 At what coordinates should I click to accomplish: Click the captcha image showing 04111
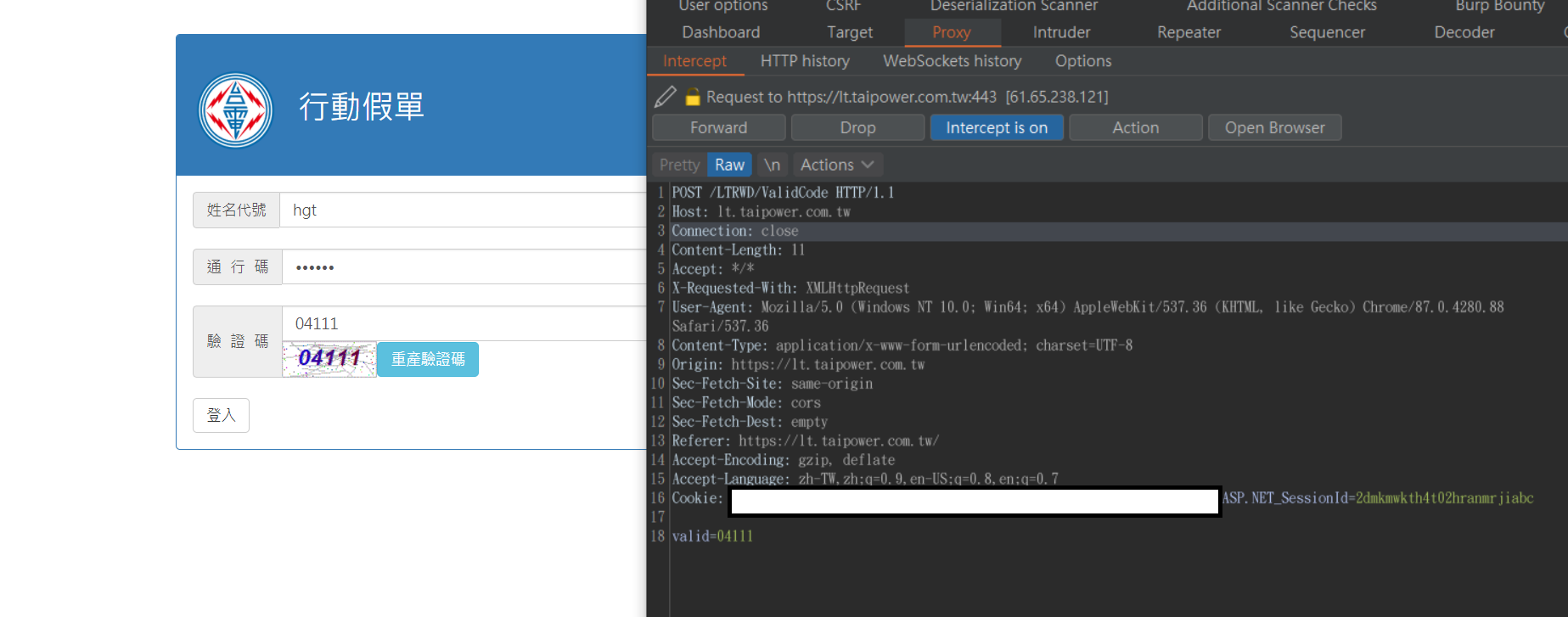[x=329, y=359]
